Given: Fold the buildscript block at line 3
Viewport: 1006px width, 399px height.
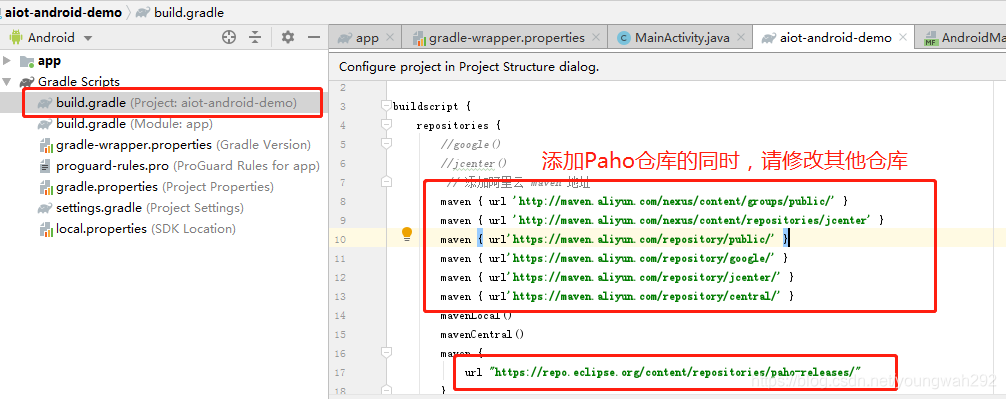Looking at the screenshot, I should [x=386, y=106].
